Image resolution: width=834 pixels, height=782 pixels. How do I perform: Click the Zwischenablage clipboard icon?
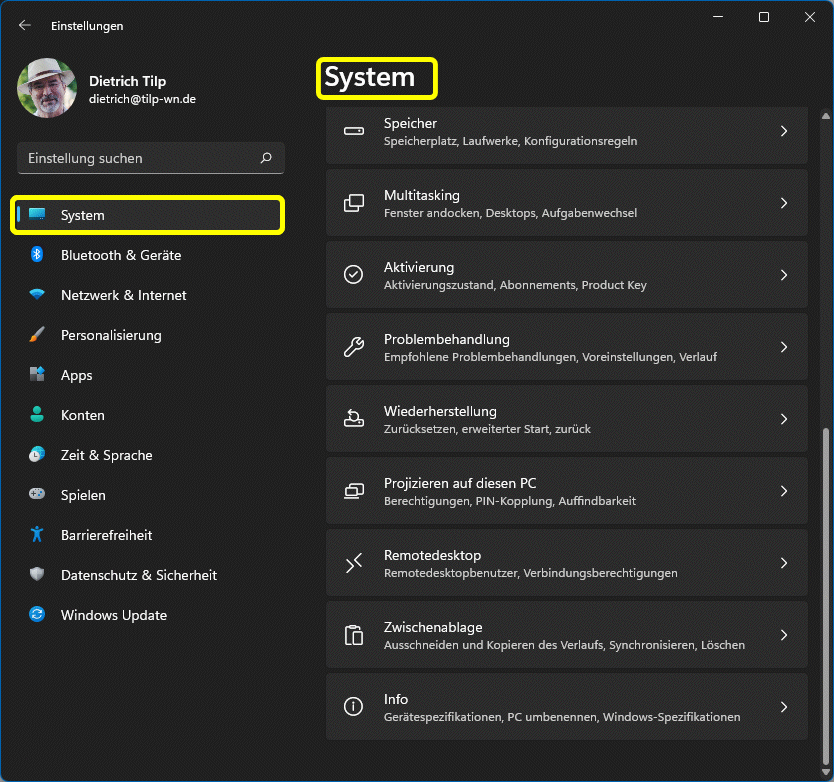(353, 635)
